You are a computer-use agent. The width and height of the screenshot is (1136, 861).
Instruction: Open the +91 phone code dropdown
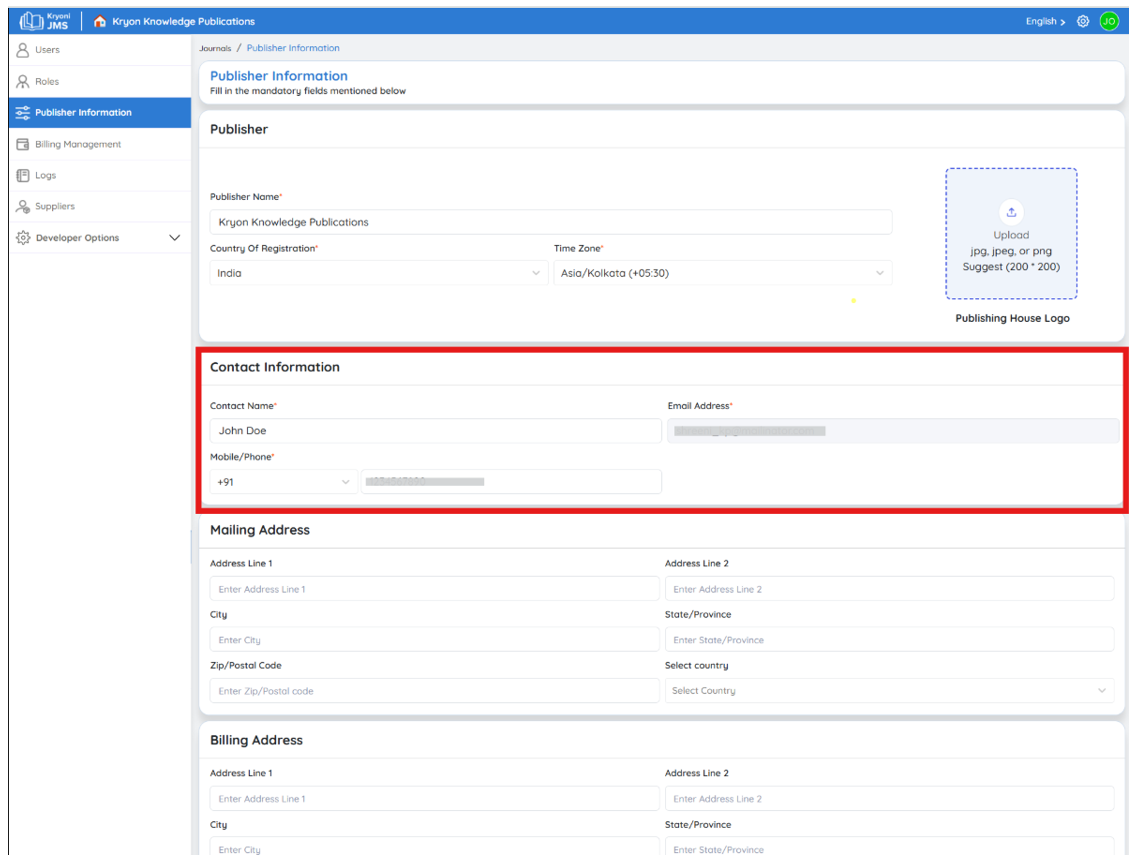click(x=283, y=482)
